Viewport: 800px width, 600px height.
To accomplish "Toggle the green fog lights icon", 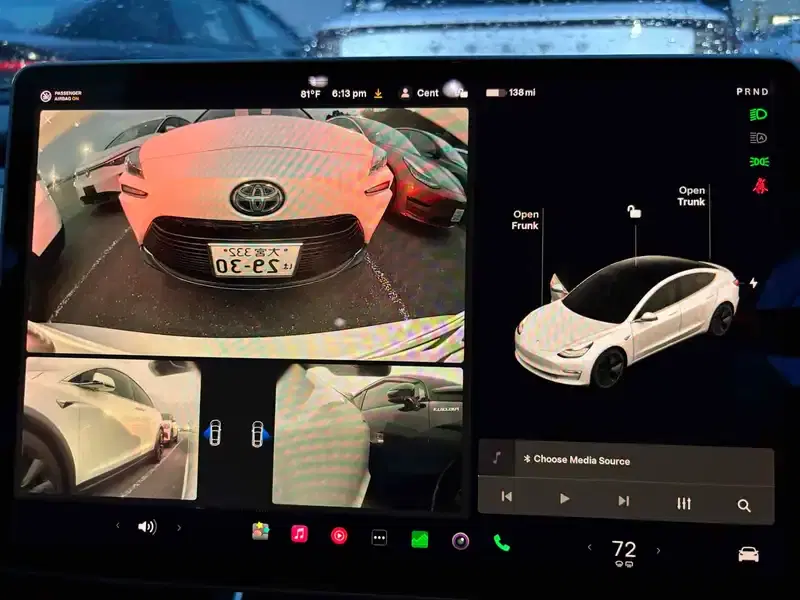I will pos(759,162).
